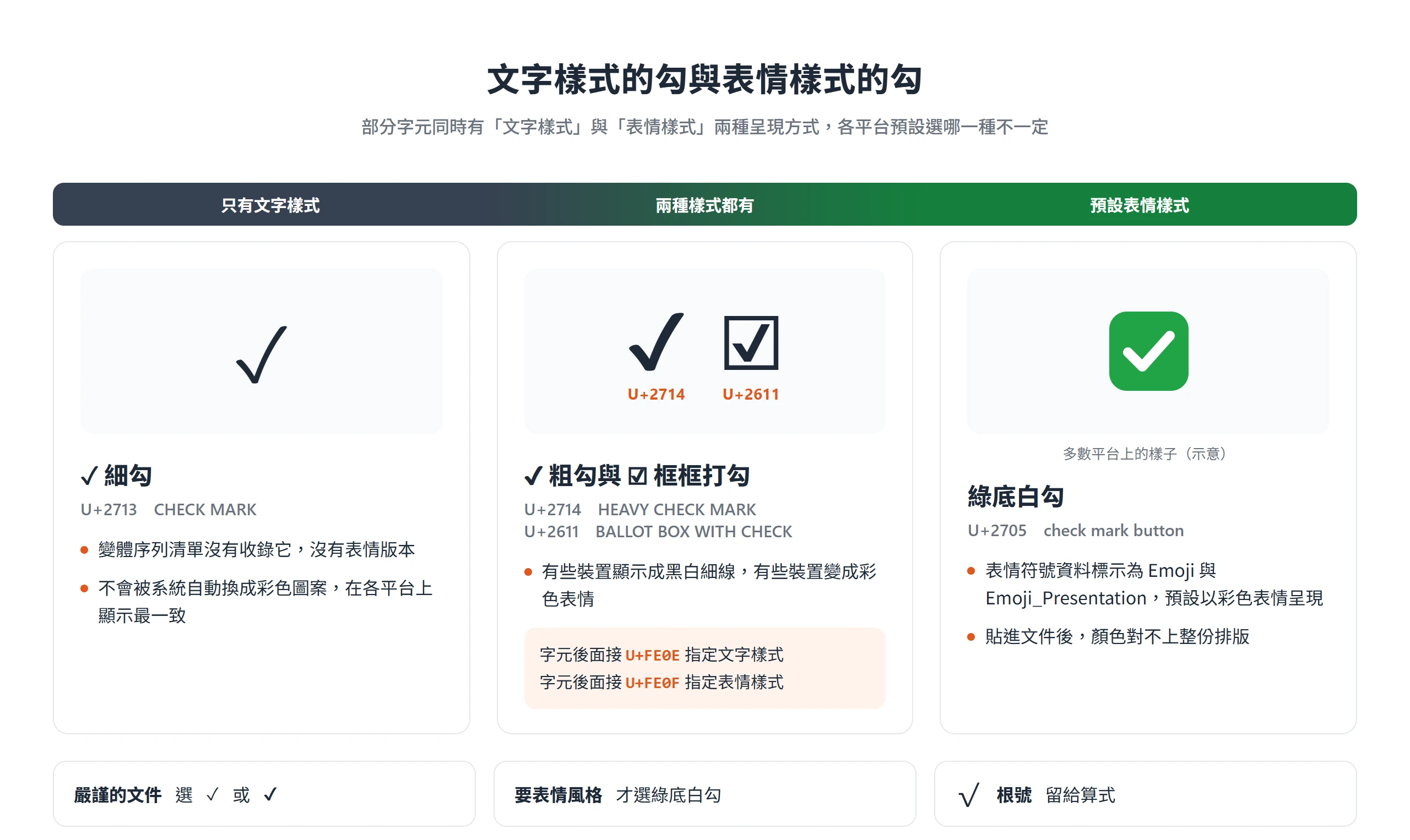This screenshot has width=1410, height=840.
Task: Click the 綠底白勾 heading
Action: point(1015,497)
